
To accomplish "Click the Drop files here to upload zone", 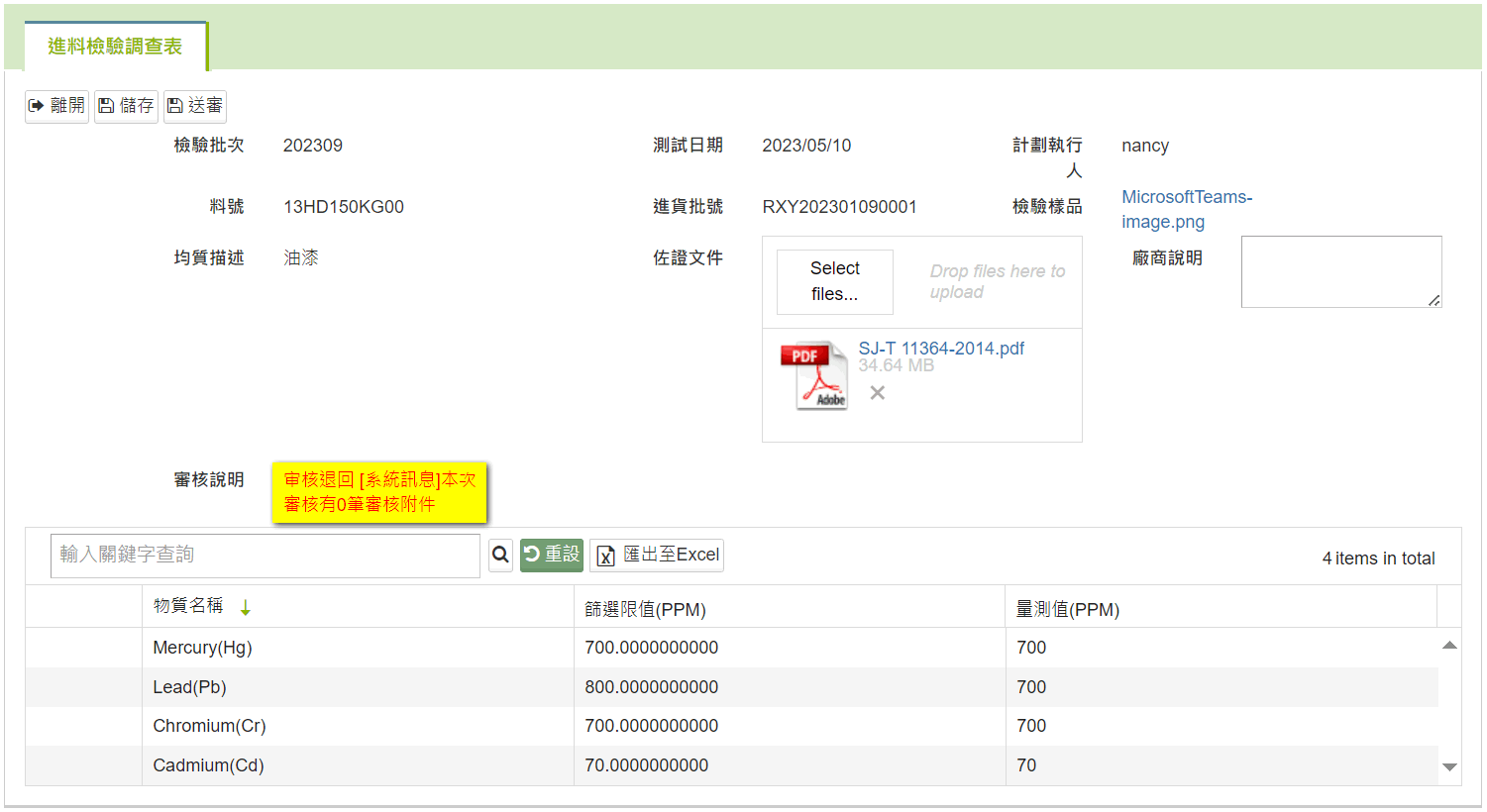I will 997,282.
